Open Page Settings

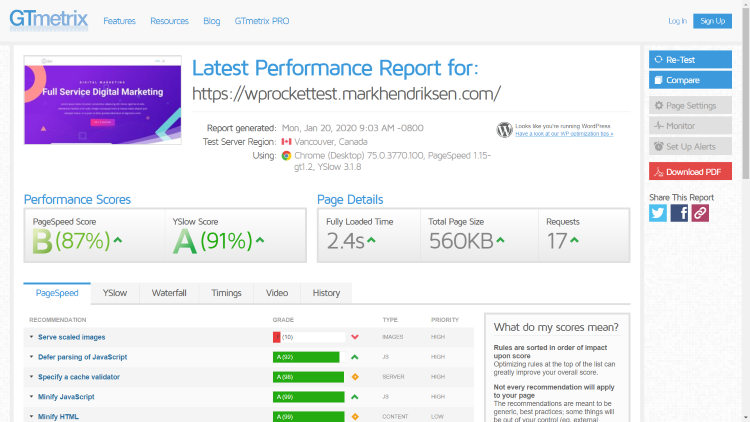(690, 105)
